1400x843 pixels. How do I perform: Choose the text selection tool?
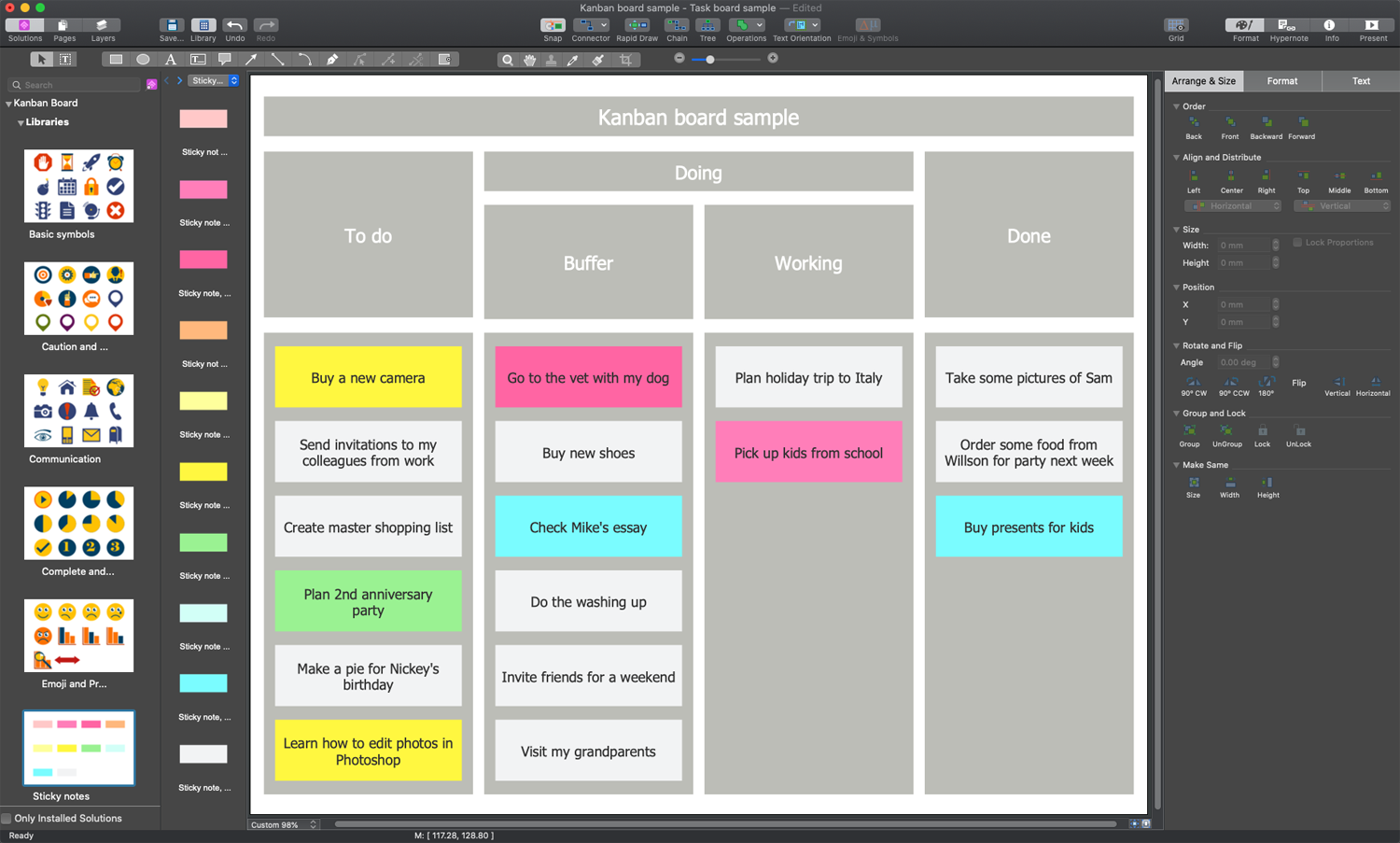[x=65, y=59]
